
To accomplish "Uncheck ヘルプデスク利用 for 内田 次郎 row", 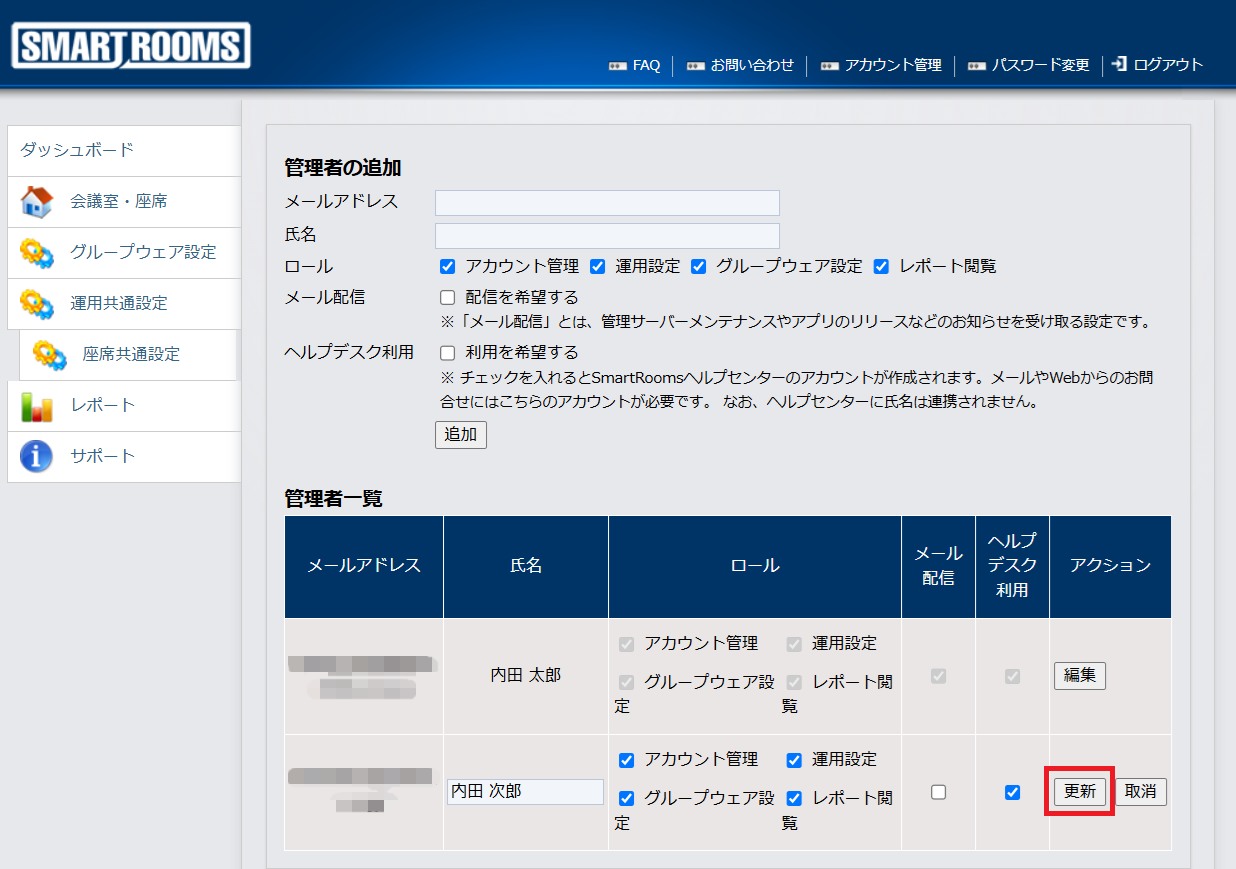I will (x=1012, y=792).
